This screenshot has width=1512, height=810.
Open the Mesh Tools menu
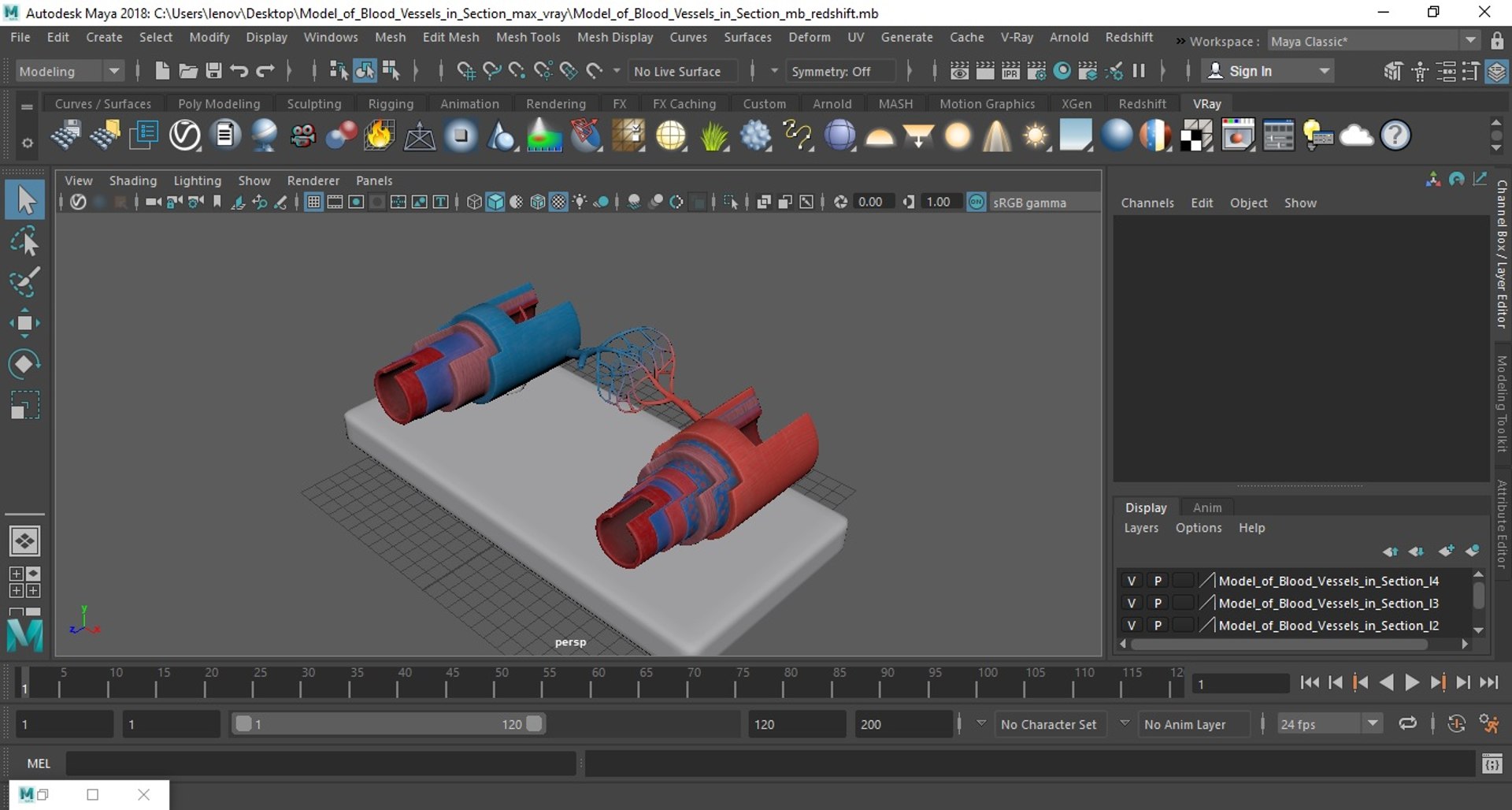pyautogui.click(x=528, y=37)
